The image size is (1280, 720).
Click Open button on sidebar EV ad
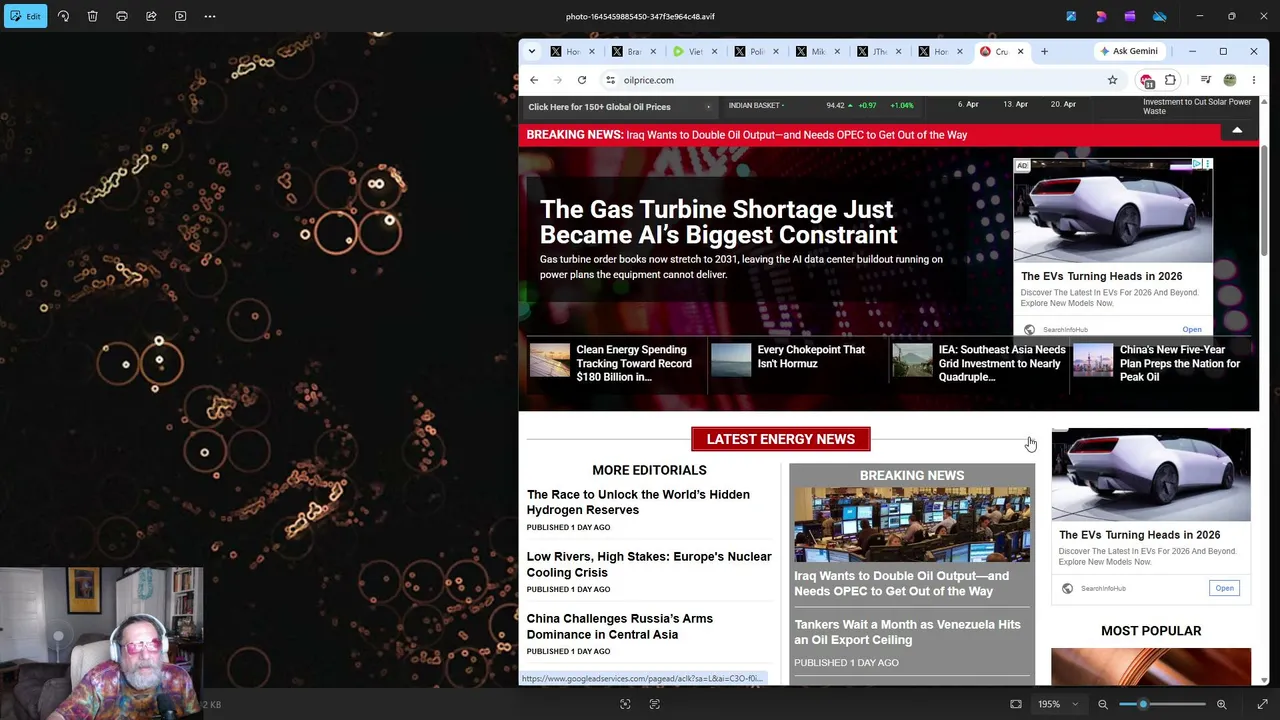(1224, 588)
